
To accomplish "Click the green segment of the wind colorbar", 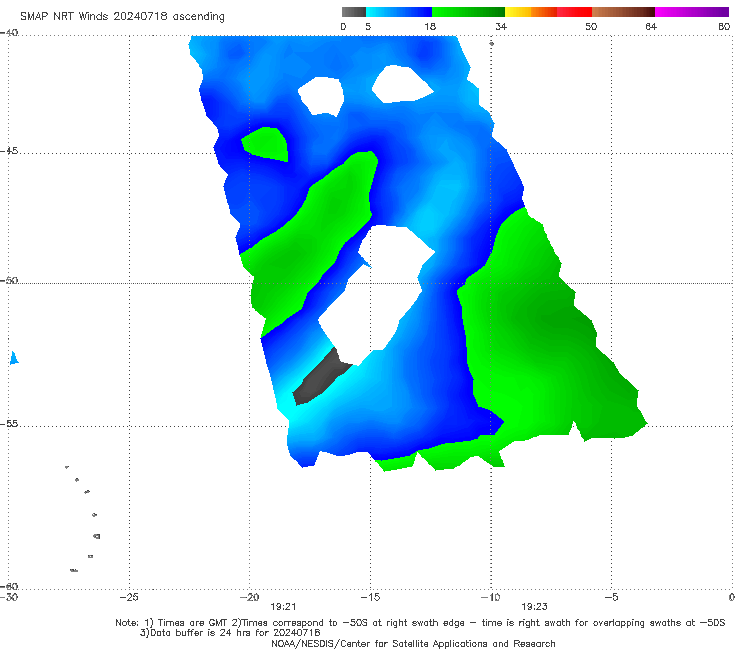I will click(x=469, y=12).
